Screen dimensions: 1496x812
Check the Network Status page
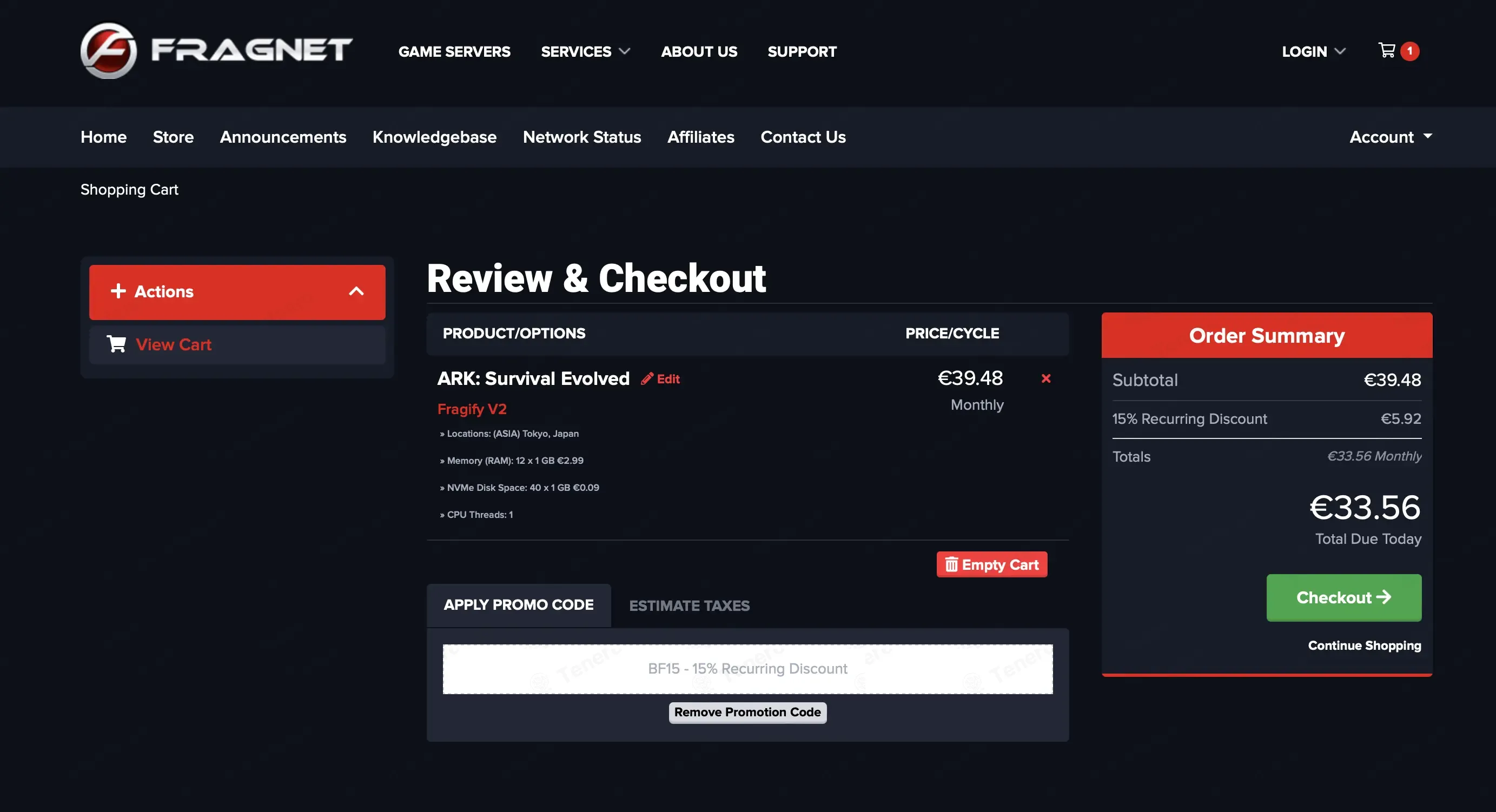581,137
